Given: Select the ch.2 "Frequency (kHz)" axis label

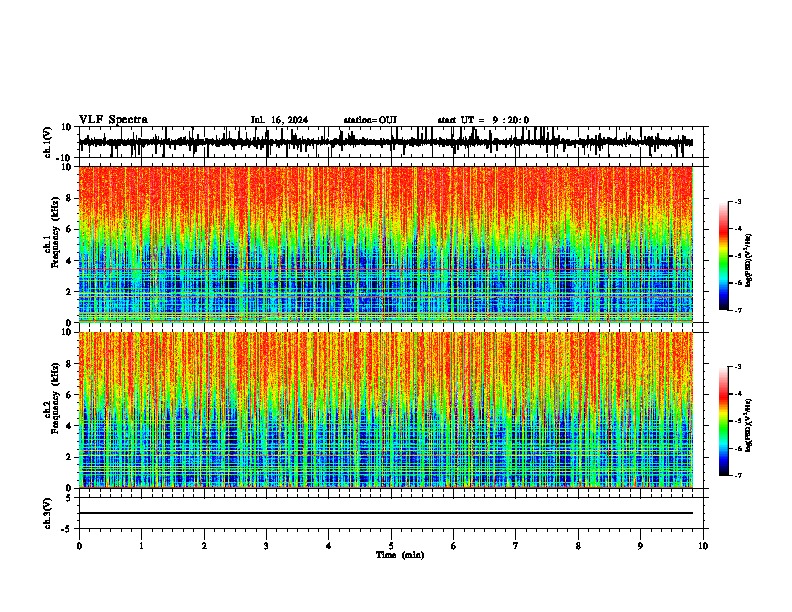Looking at the screenshot, I should (55, 398).
